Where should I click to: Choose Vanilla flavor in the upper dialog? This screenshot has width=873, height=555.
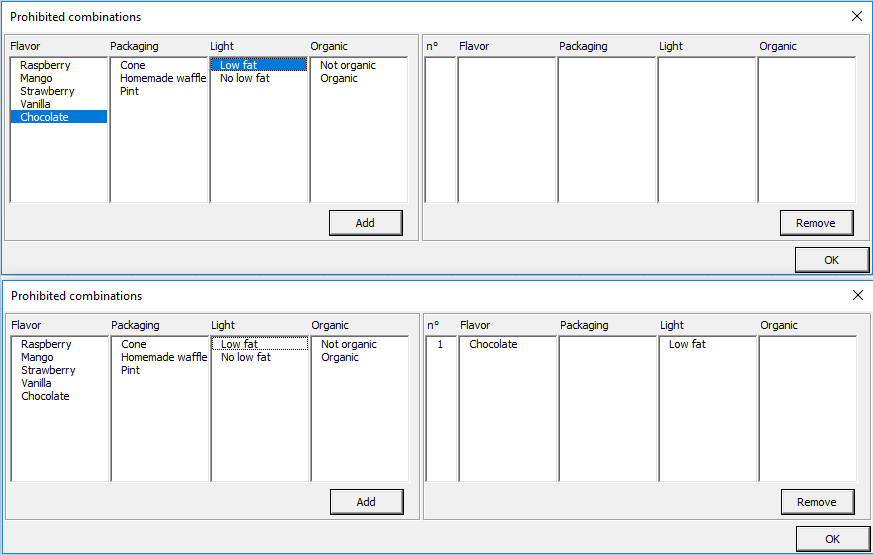(35, 104)
